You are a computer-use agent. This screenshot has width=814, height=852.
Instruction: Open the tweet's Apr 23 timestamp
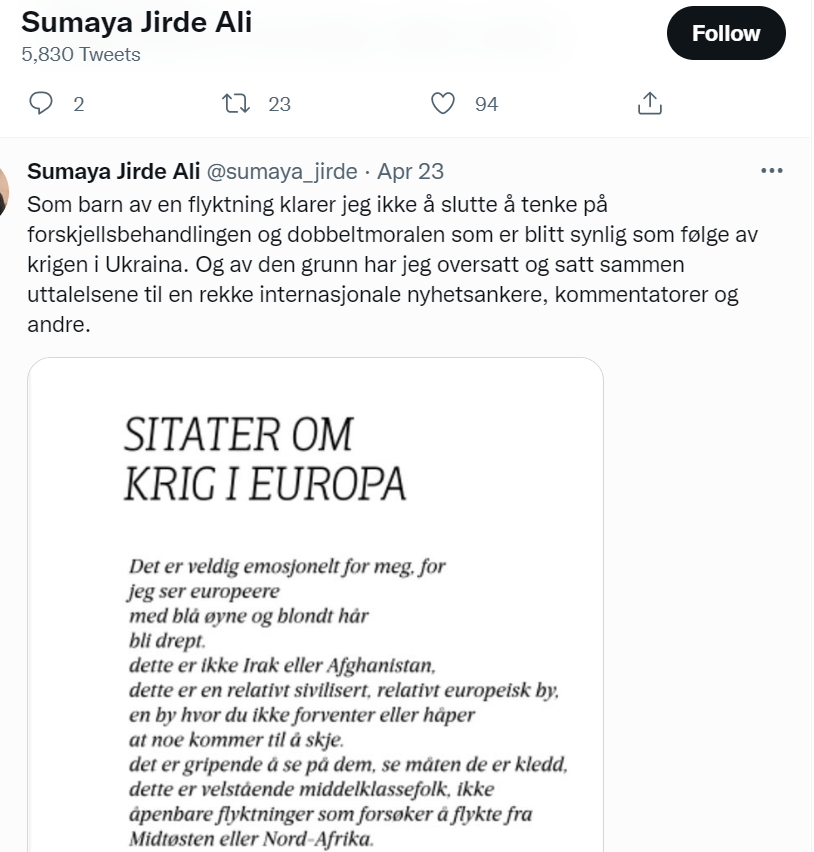(x=410, y=171)
